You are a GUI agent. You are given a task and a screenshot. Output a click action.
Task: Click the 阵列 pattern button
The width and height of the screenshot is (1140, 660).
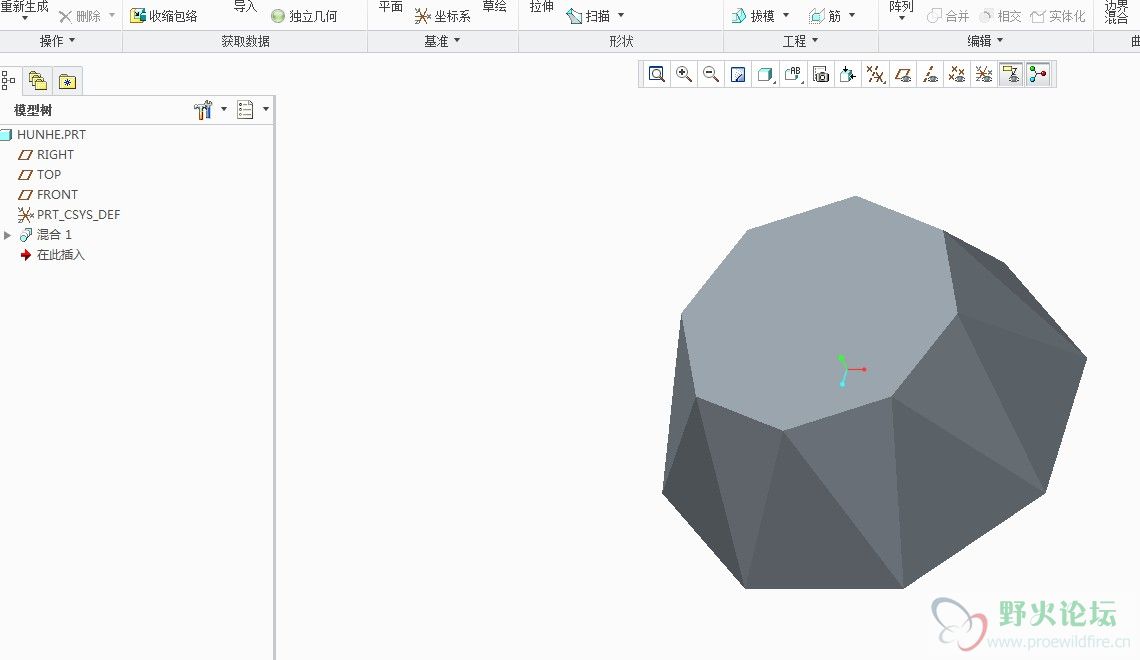[x=901, y=7]
